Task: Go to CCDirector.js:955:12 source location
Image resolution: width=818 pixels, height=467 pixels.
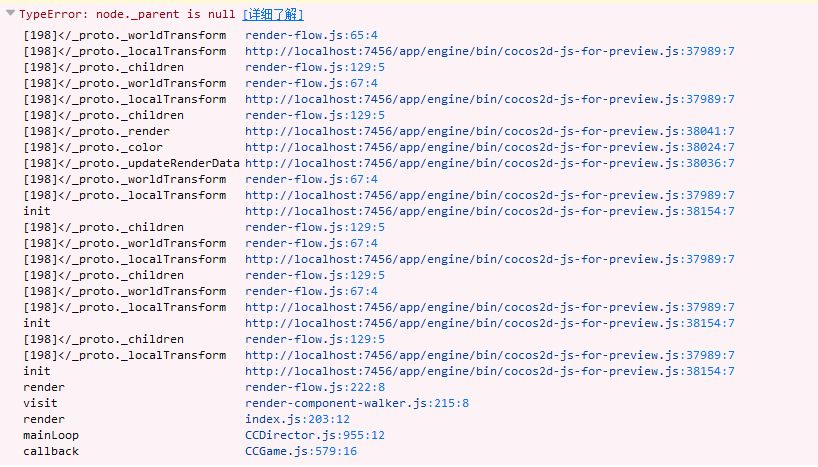Action: 315,435
